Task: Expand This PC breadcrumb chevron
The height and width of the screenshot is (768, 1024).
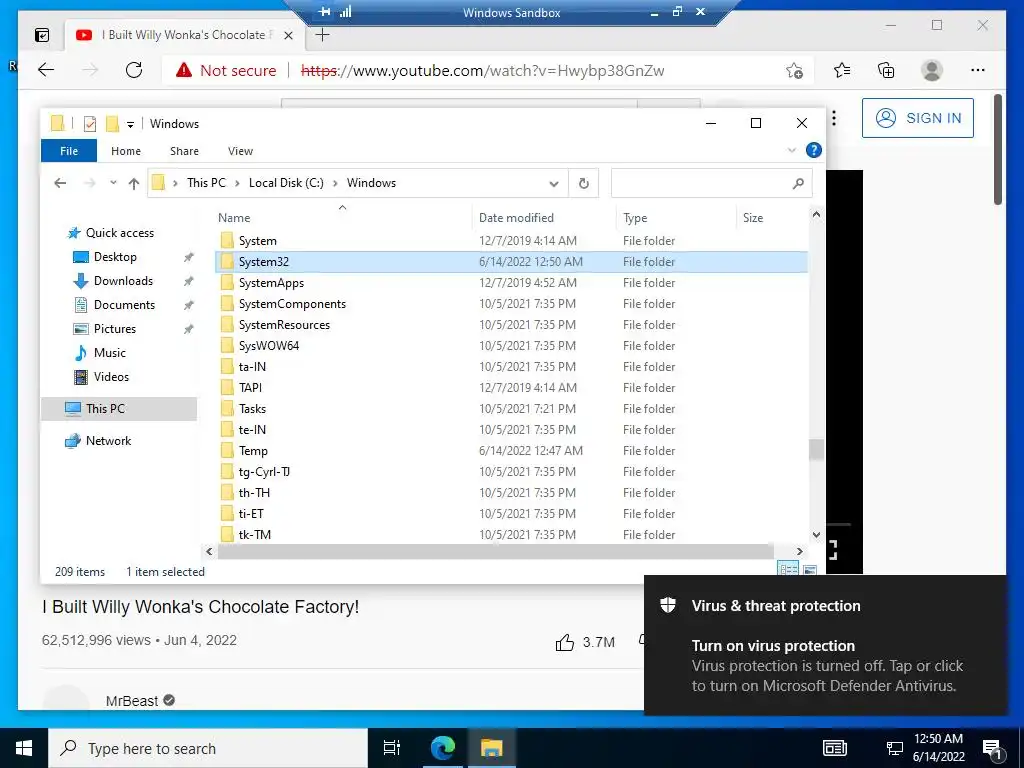Action: coord(235,184)
